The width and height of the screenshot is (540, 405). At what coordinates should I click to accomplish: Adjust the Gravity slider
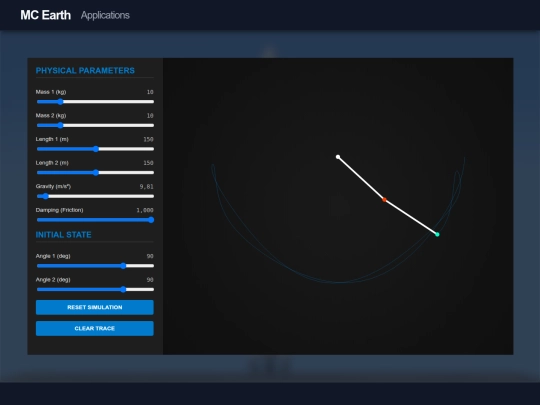point(95,196)
